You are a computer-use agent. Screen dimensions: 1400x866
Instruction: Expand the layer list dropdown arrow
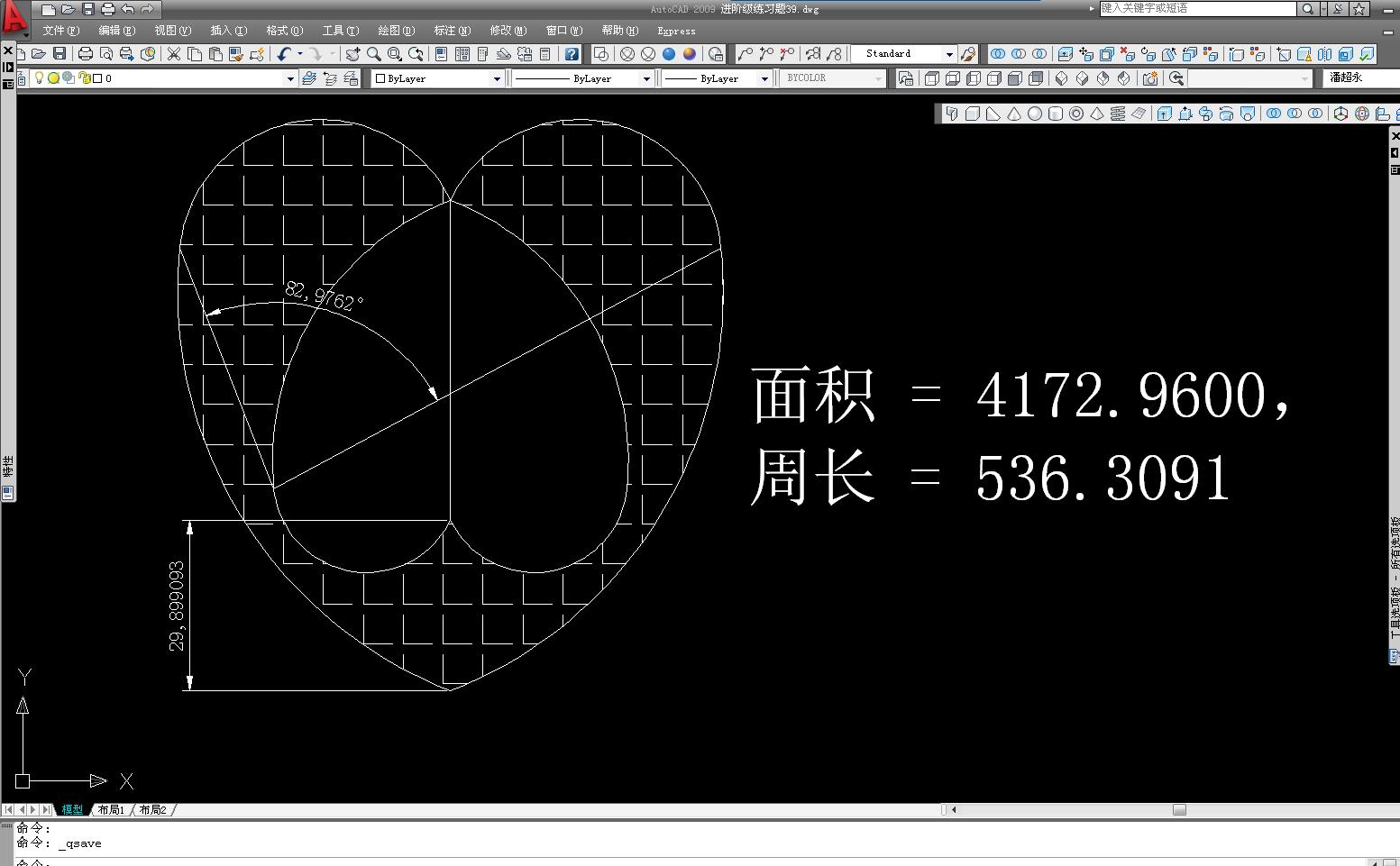[x=290, y=79]
